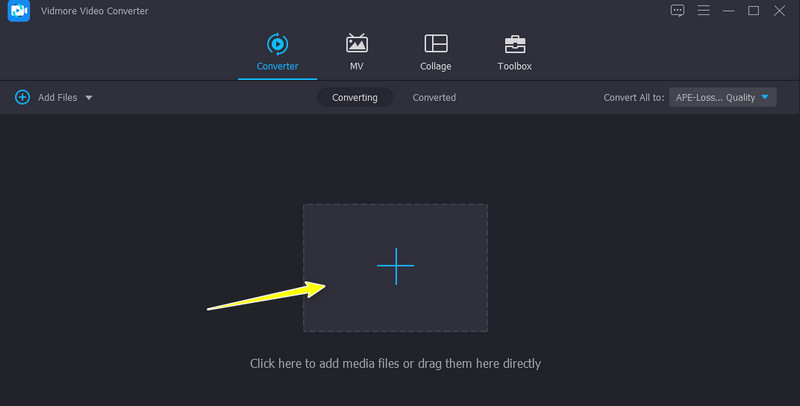Click the circled plus Add Files icon
The height and width of the screenshot is (406, 800).
22,97
